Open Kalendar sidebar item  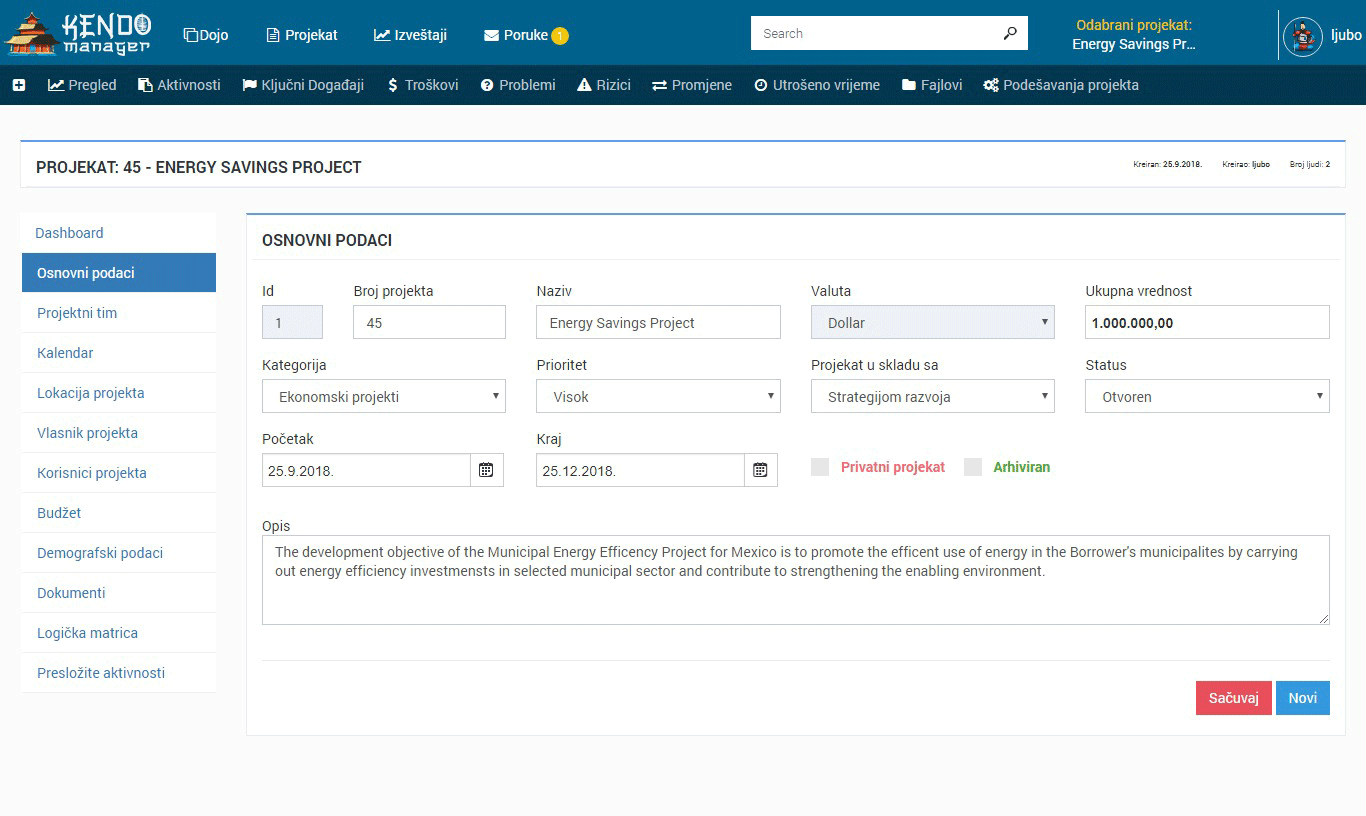119,353
